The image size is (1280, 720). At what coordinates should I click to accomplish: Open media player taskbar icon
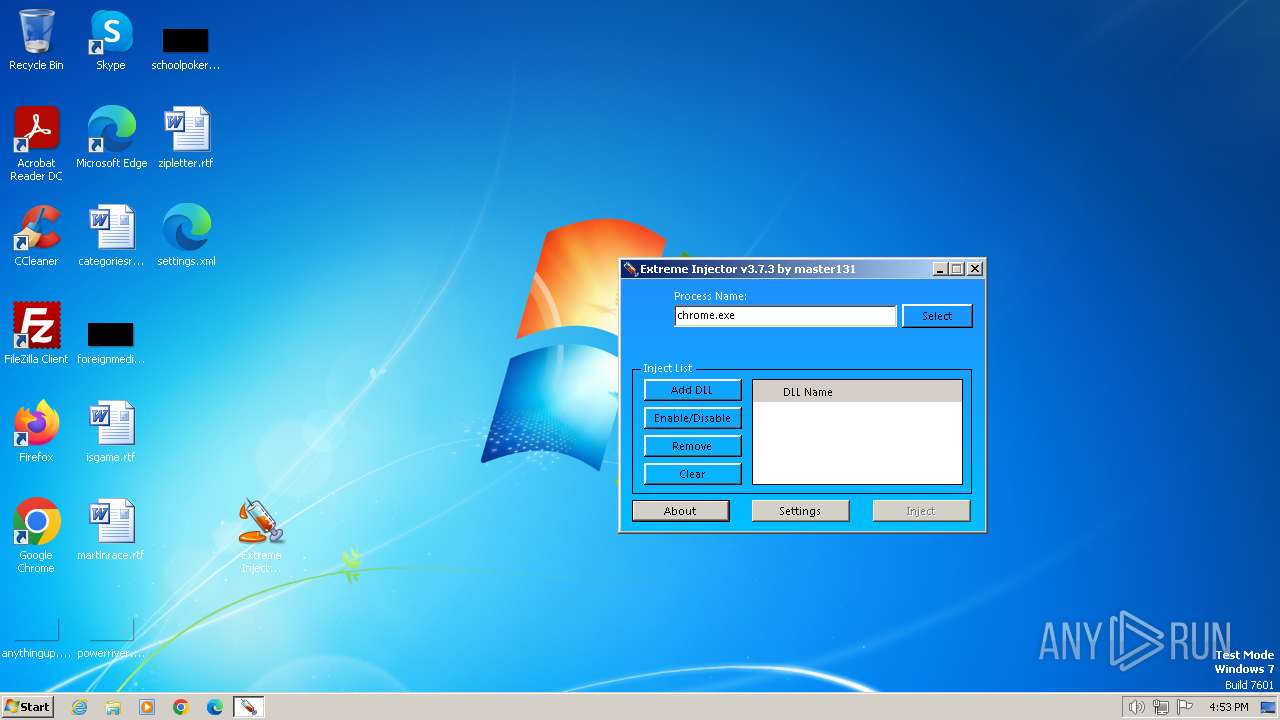(x=147, y=707)
